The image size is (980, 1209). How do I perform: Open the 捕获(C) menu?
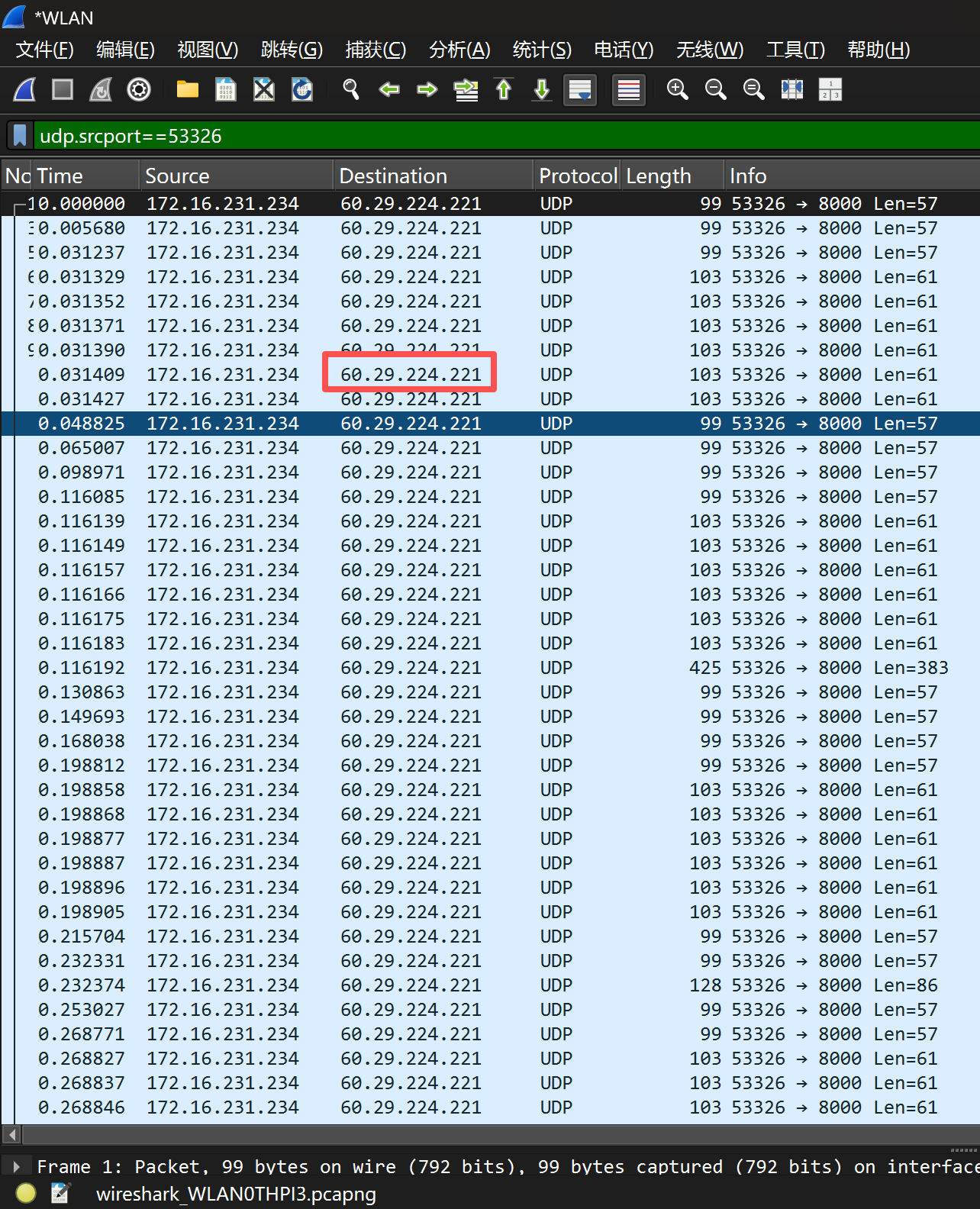tap(376, 50)
